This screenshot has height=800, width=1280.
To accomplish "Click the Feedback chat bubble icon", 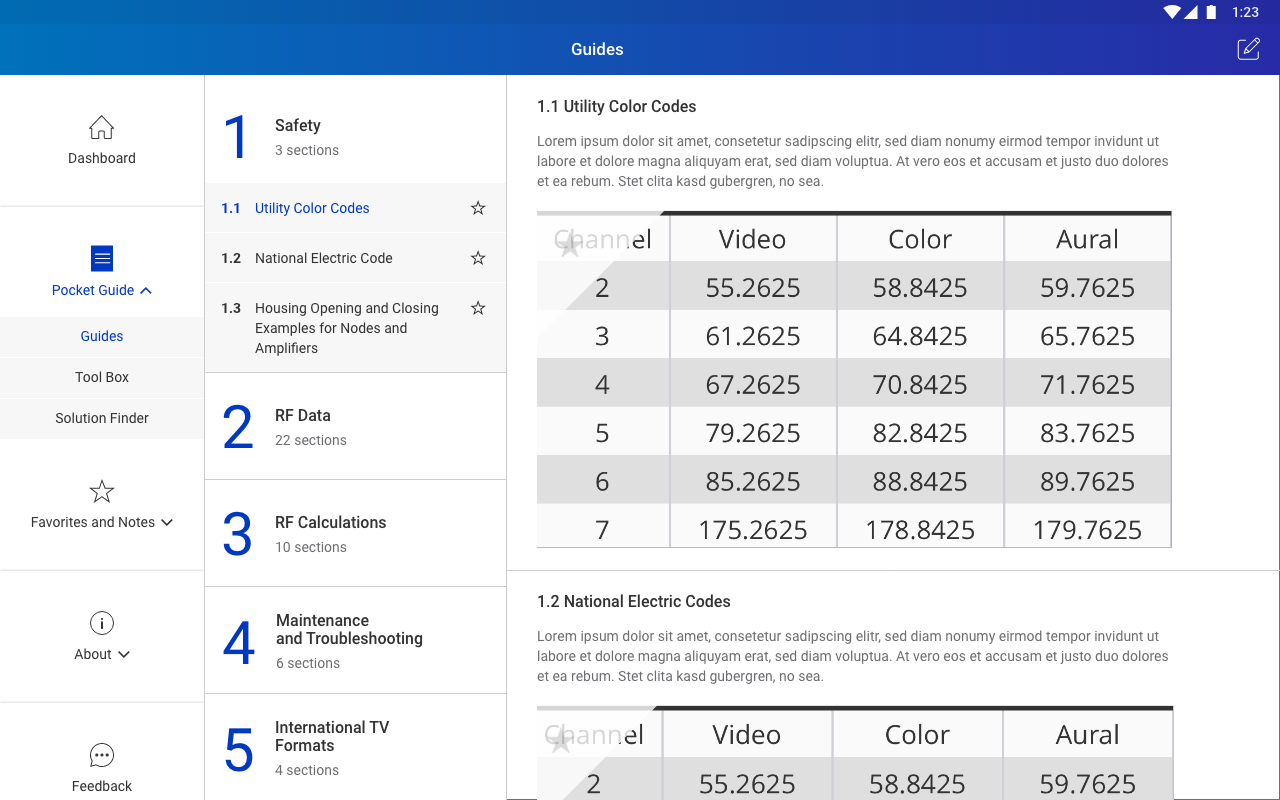I will coord(101,755).
